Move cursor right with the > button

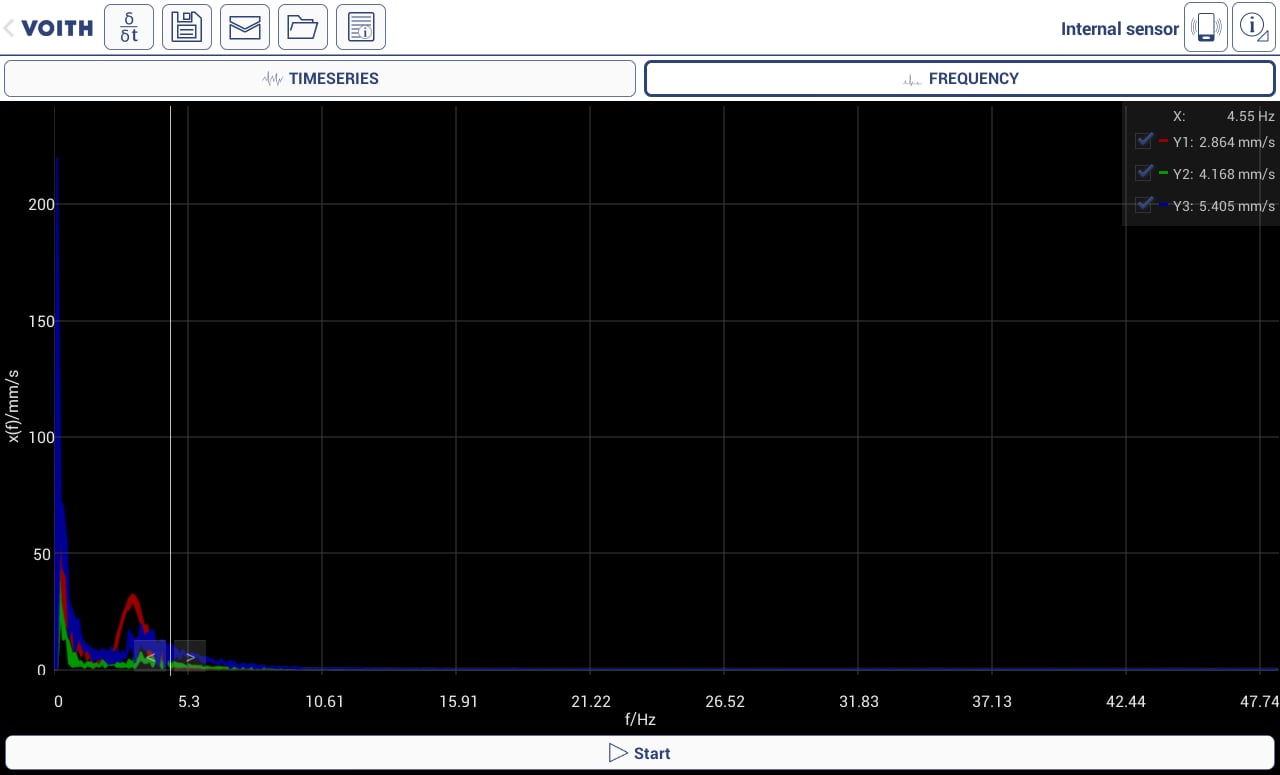tap(190, 656)
